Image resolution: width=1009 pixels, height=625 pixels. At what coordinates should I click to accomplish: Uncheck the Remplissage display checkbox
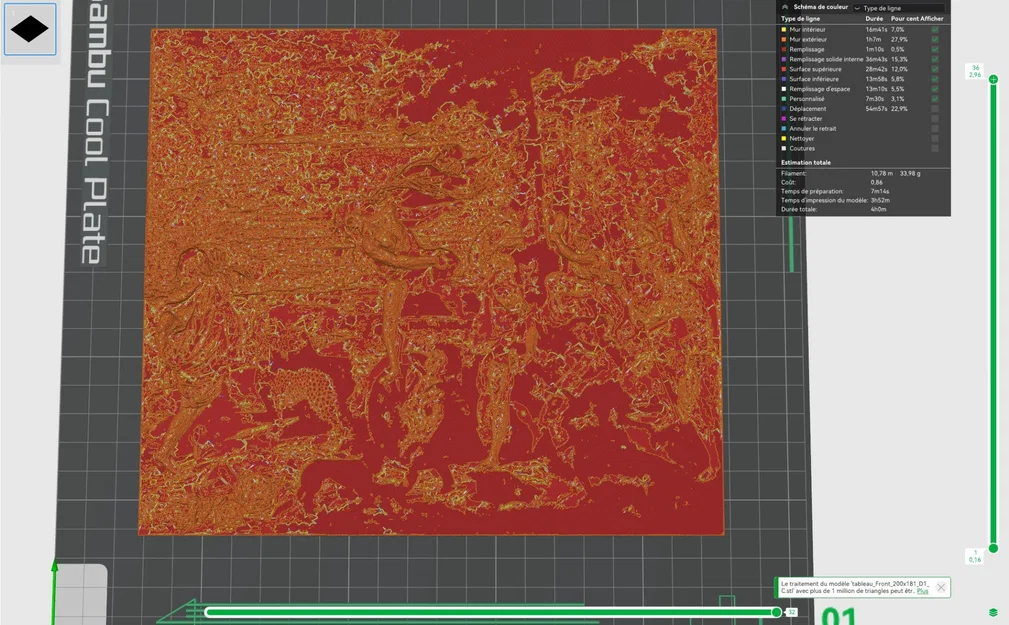934,50
